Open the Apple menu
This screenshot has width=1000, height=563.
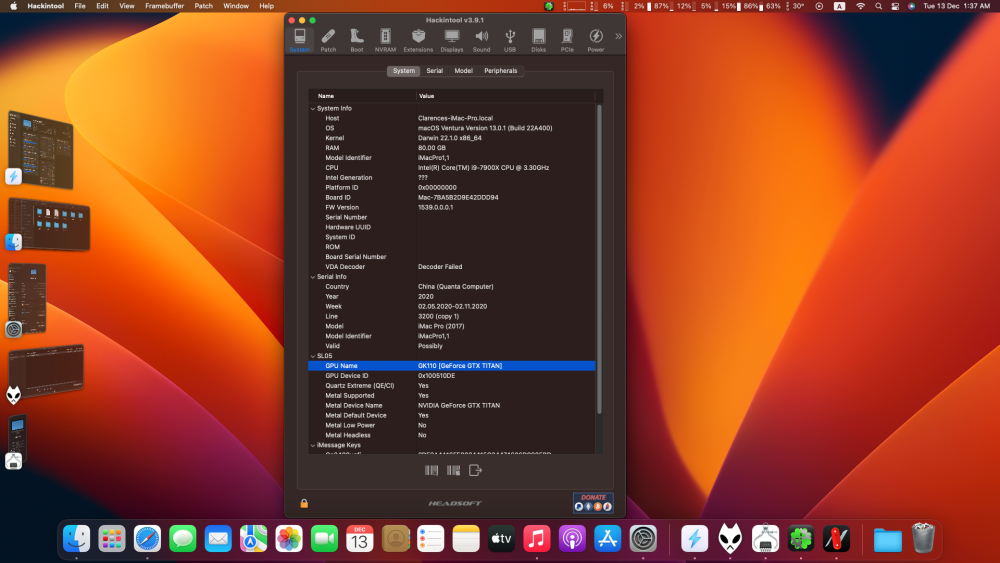point(13,6)
